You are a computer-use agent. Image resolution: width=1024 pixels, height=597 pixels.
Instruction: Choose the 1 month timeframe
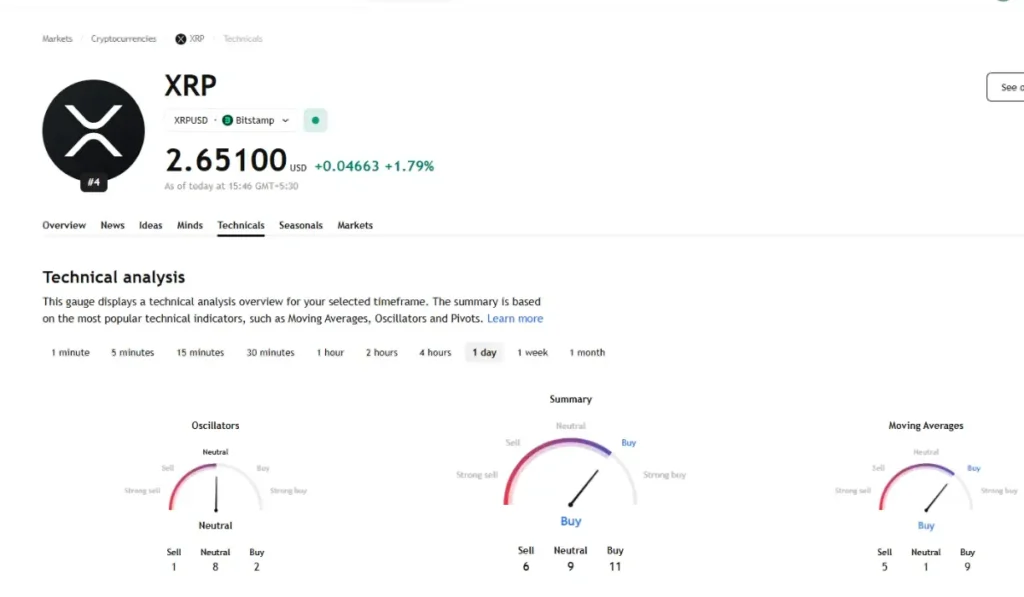587,353
